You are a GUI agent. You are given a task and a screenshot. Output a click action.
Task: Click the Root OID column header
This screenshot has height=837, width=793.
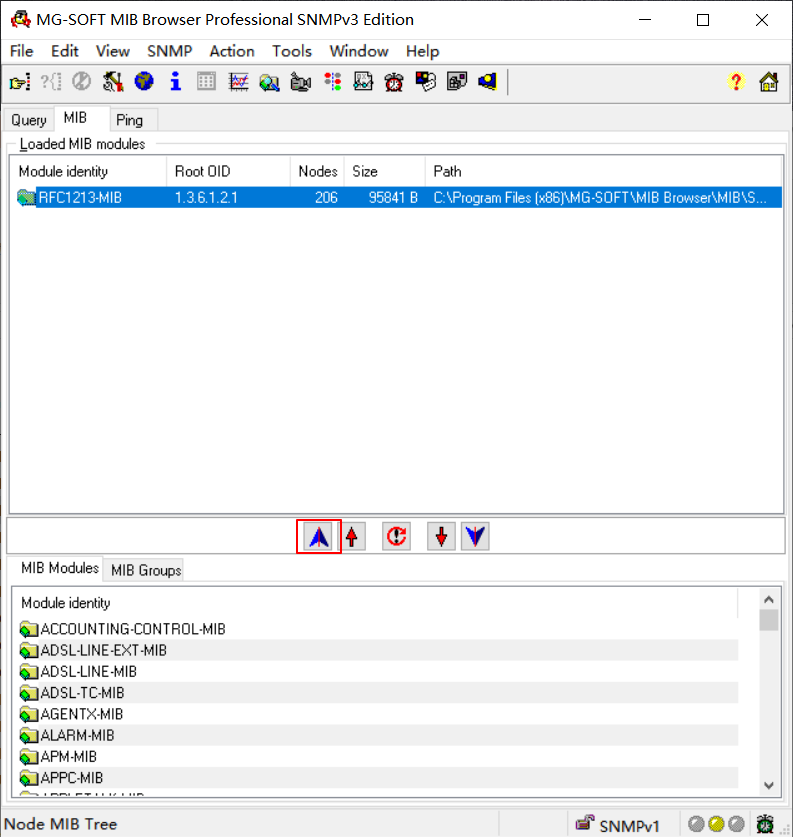(228, 171)
